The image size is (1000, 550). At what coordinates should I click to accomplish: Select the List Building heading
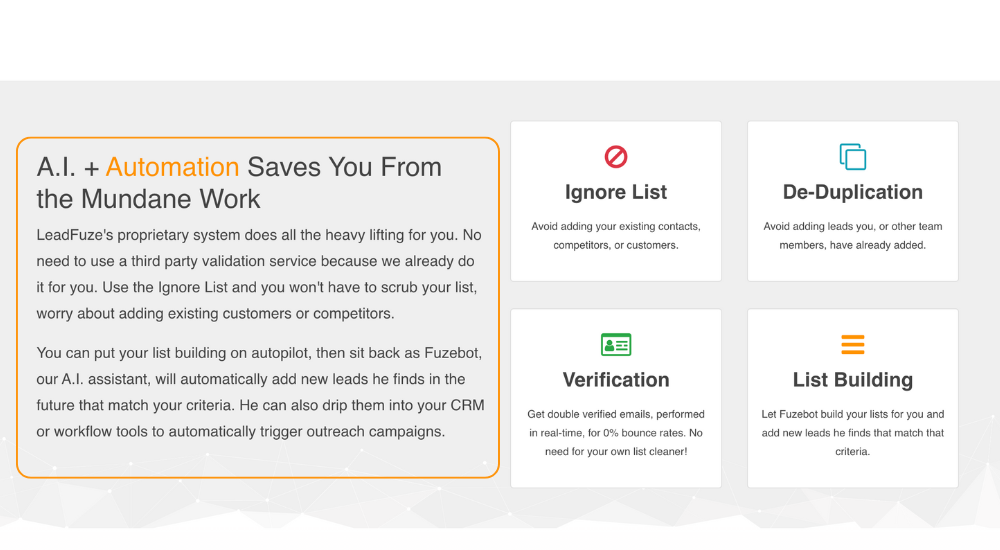853,380
